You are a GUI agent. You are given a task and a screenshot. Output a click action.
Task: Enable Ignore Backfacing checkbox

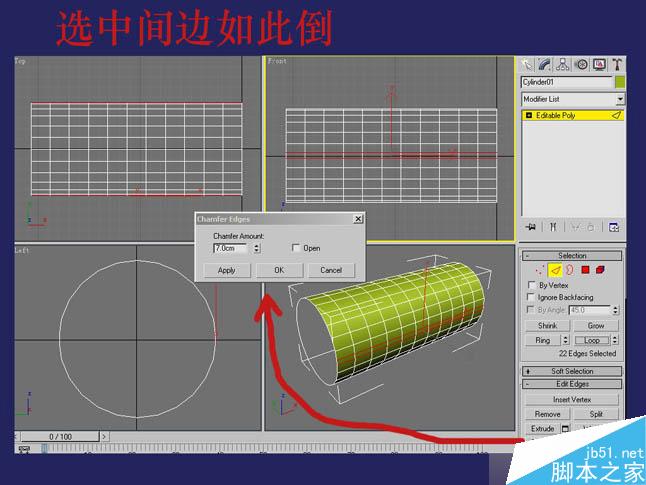531,297
